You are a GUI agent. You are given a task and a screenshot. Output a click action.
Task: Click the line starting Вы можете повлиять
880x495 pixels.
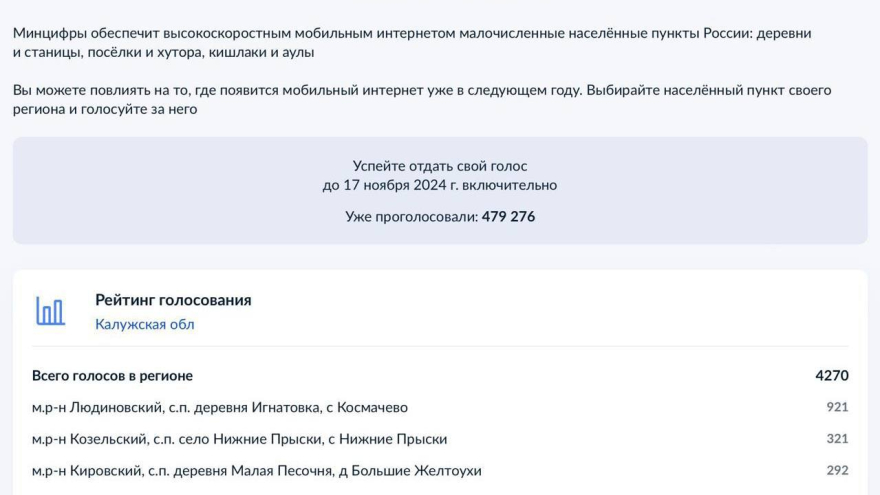click(422, 90)
